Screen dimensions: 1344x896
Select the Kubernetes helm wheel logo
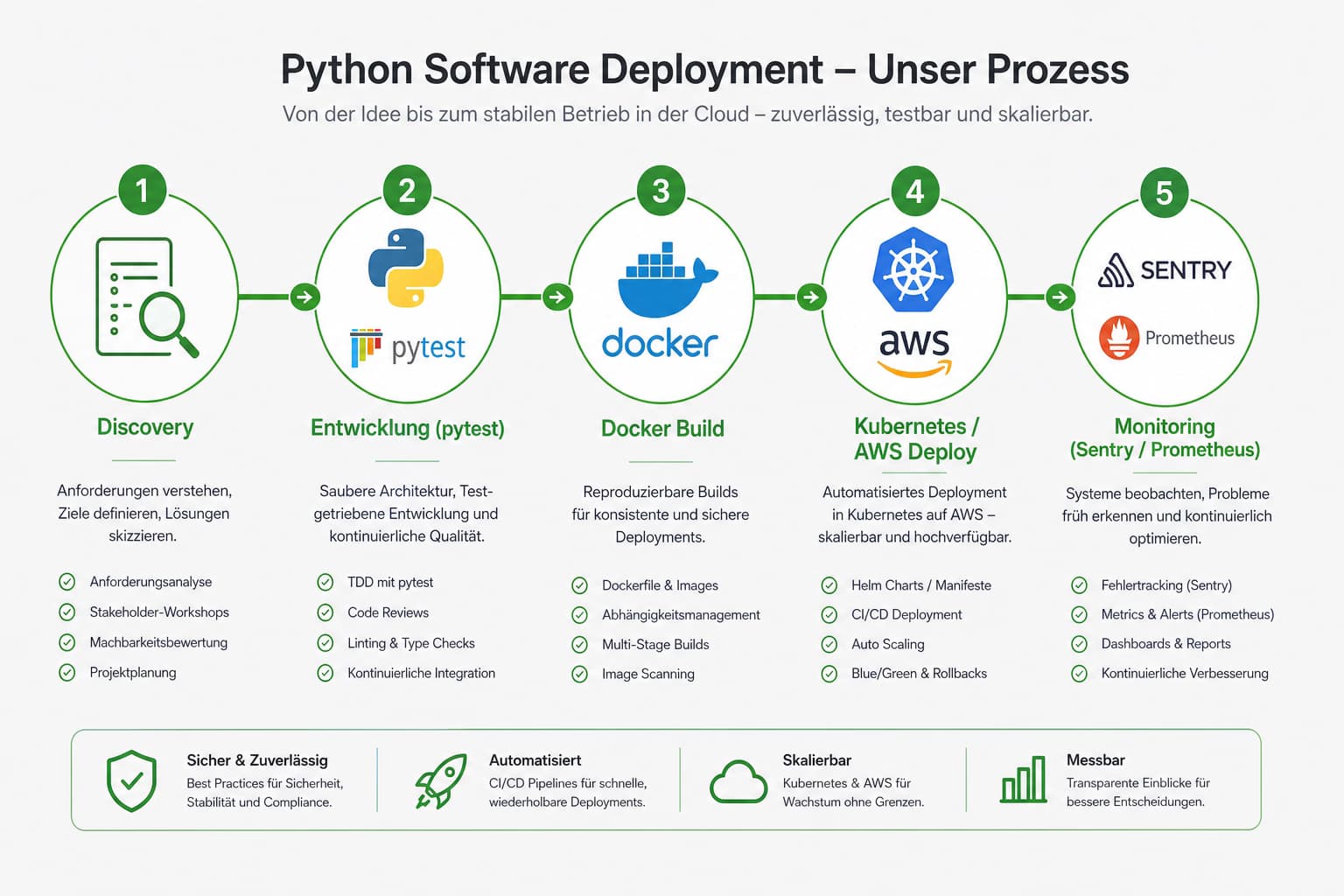913,269
